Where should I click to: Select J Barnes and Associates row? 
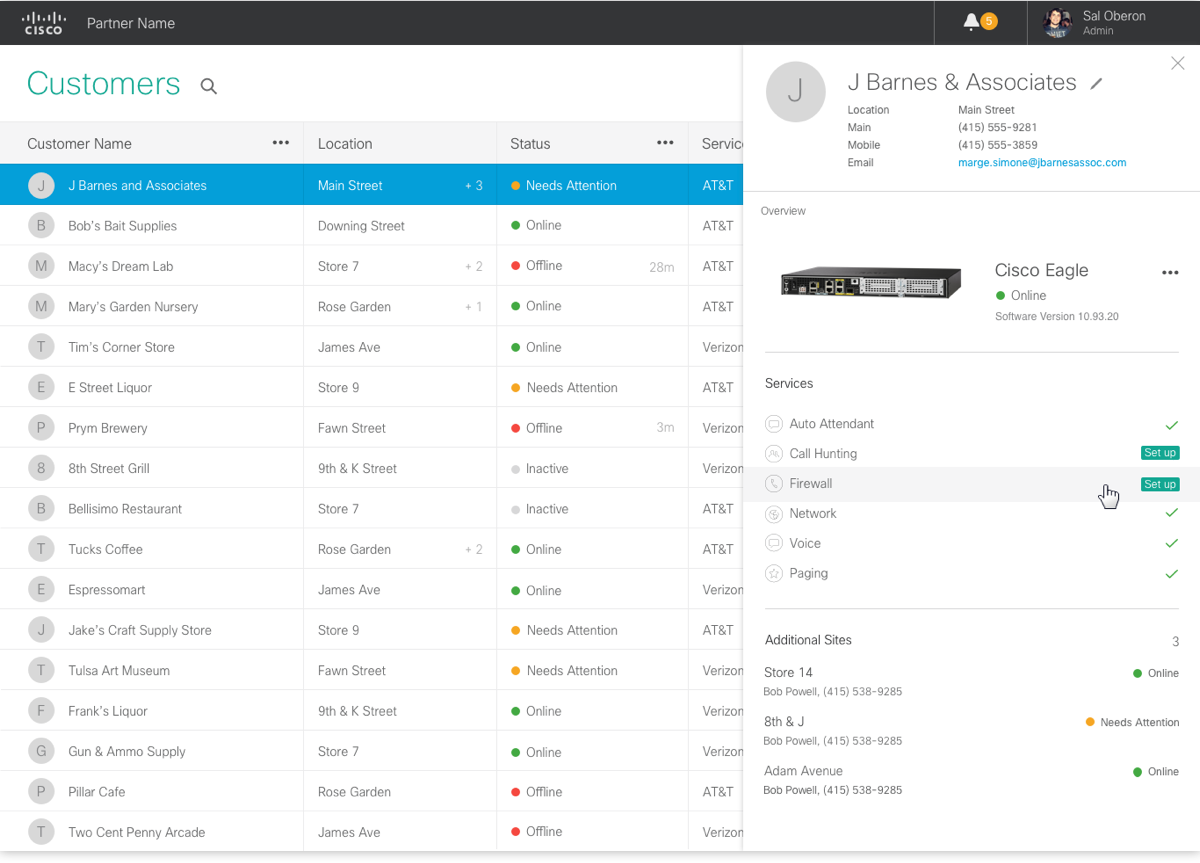pos(371,185)
